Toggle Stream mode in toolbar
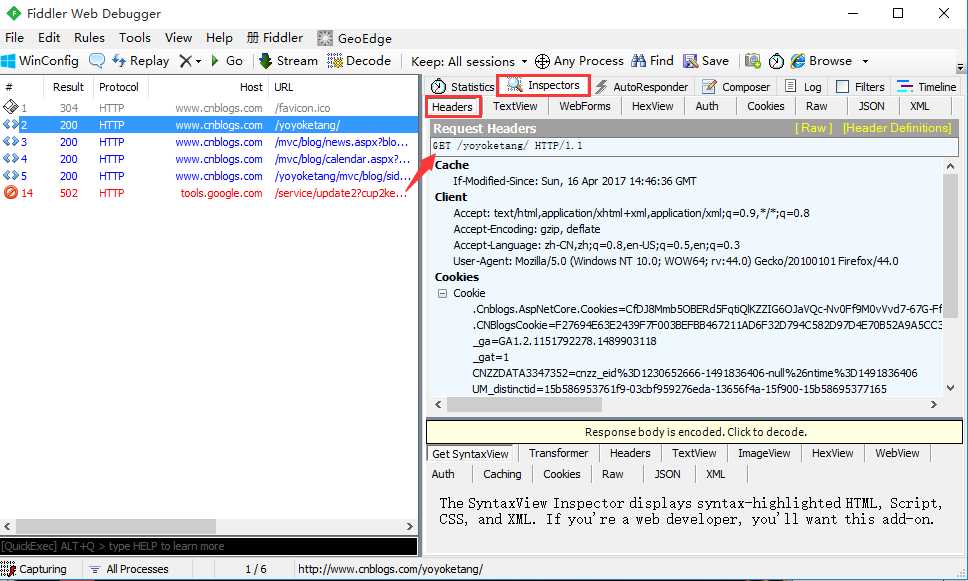The width and height of the screenshot is (968, 581). 288,61
